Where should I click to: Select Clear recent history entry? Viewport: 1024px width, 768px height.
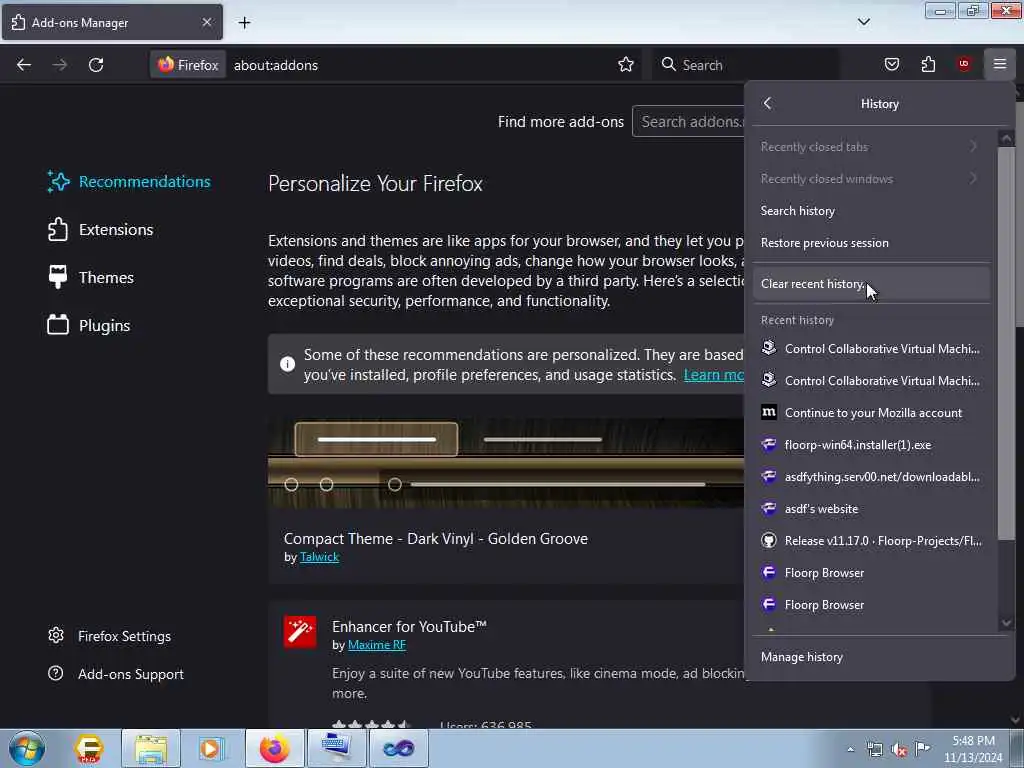(x=871, y=284)
